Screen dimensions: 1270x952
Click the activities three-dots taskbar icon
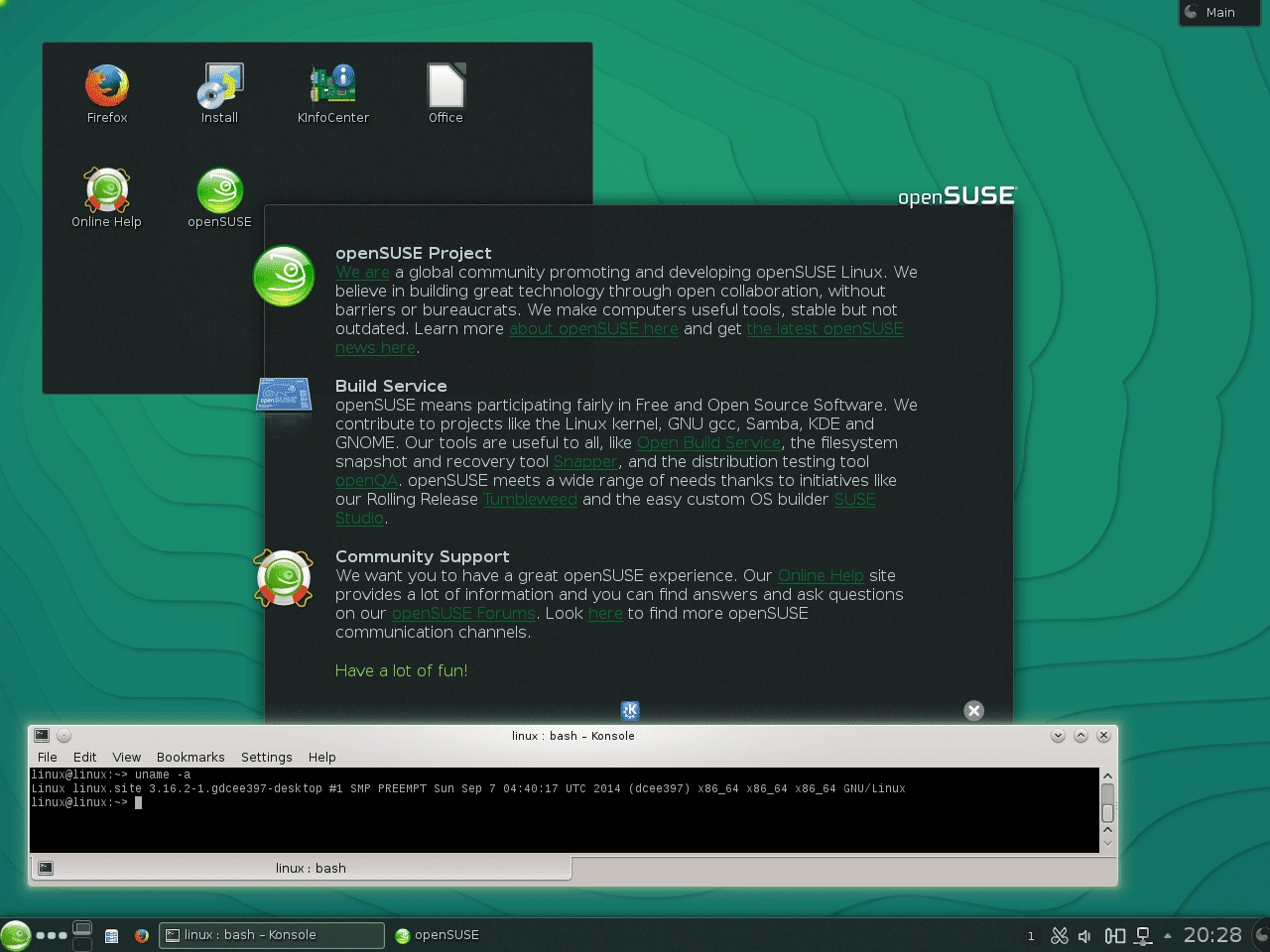click(x=51, y=935)
